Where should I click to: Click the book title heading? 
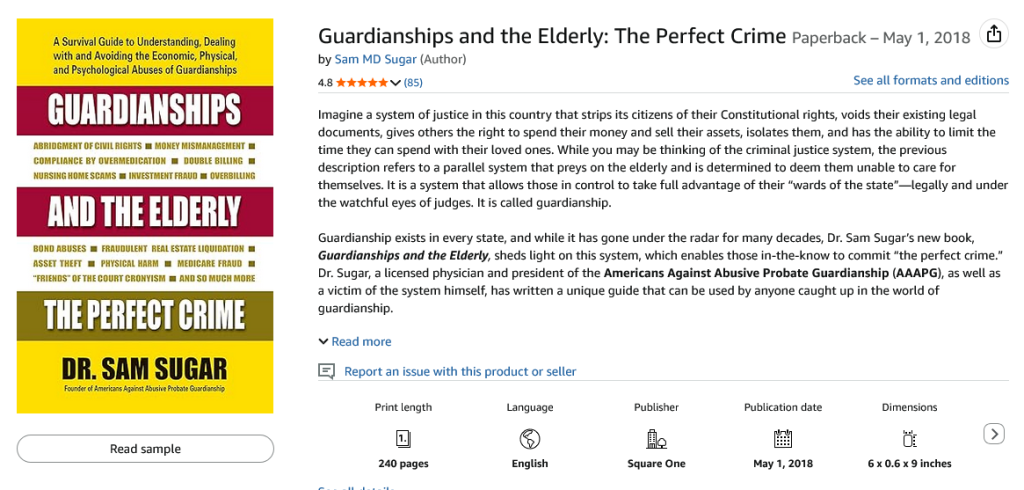[x=552, y=37]
